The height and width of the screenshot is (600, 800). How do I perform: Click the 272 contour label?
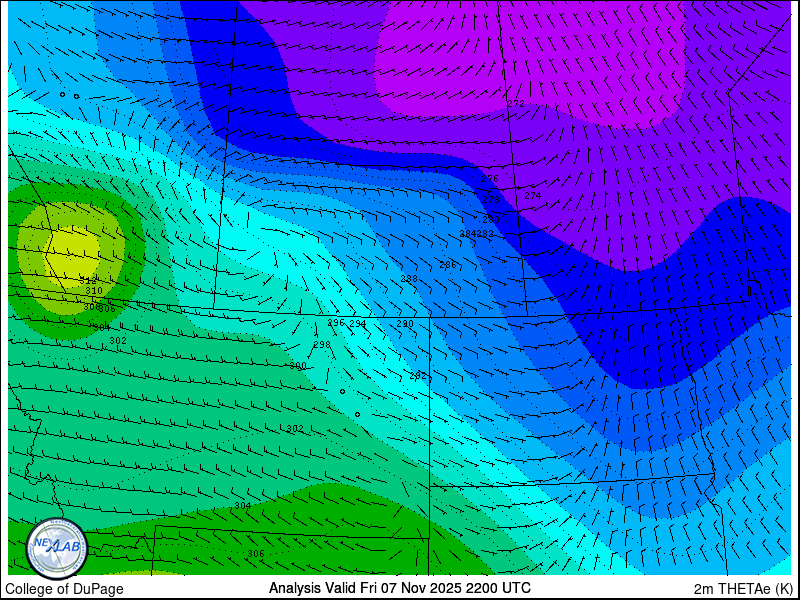coord(516,104)
